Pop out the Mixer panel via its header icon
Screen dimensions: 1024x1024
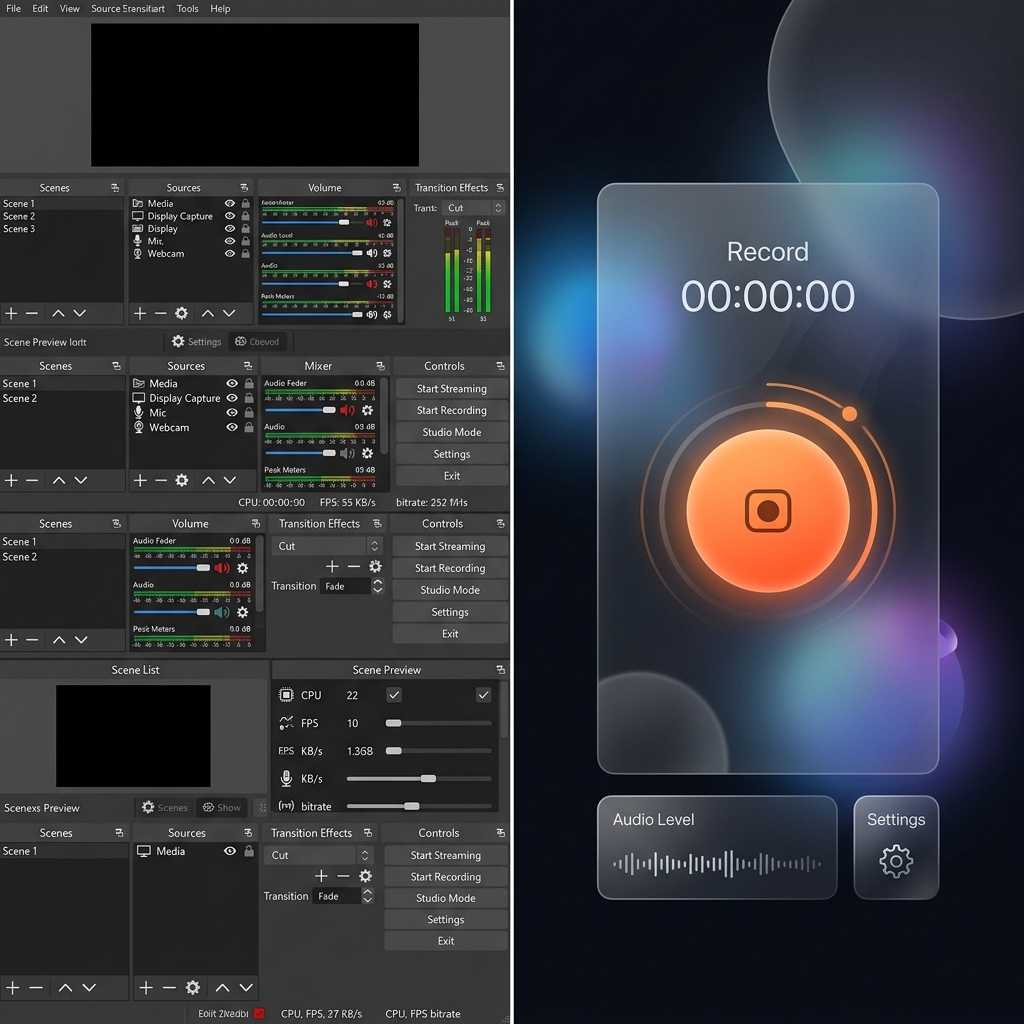(380, 366)
